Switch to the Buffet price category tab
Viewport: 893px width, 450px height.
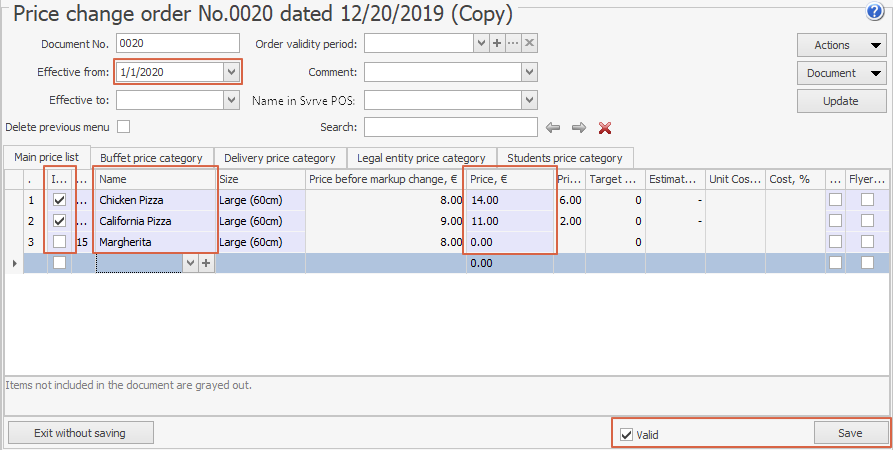(x=151, y=158)
